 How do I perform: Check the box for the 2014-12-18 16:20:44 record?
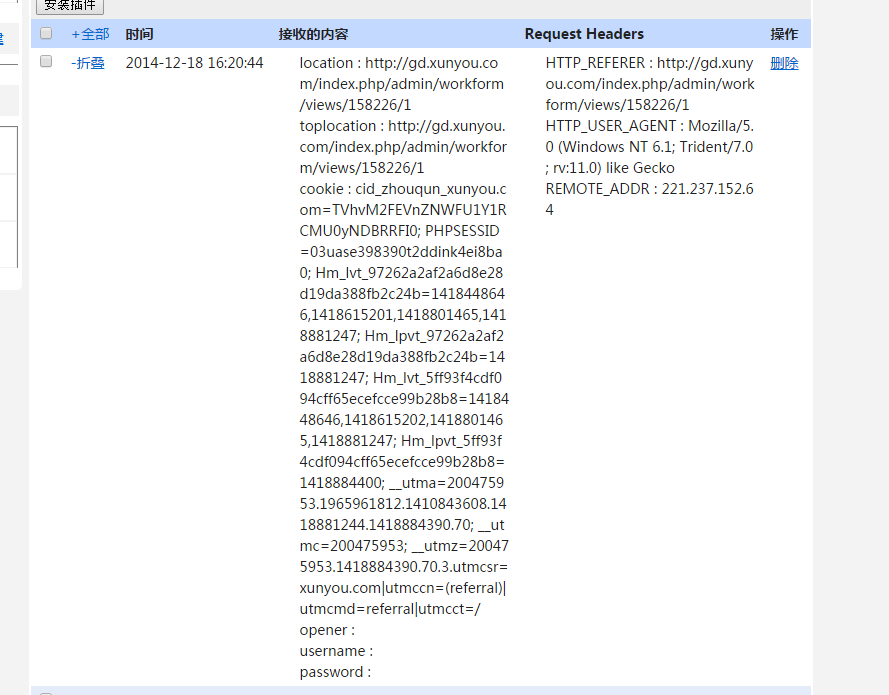pyautogui.click(x=46, y=61)
